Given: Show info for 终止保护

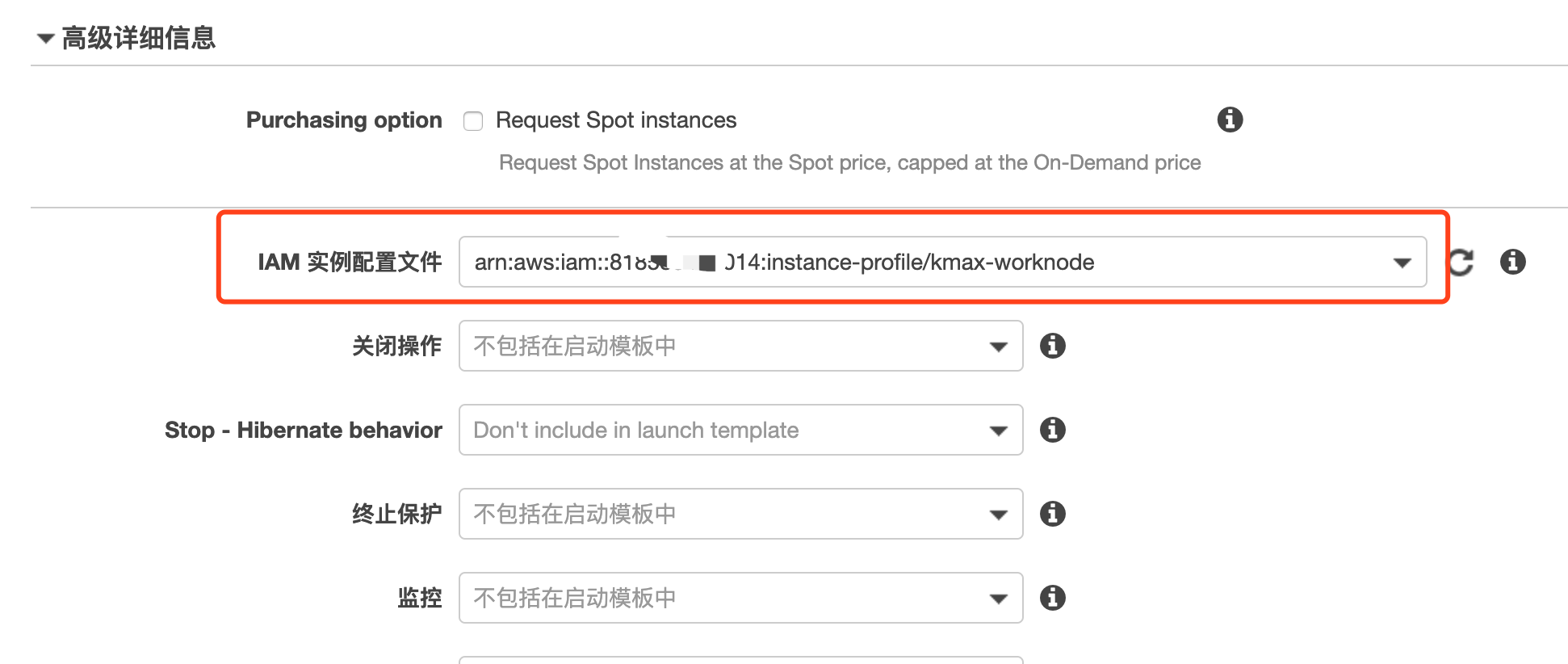Looking at the screenshot, I should coord(1053,514).
